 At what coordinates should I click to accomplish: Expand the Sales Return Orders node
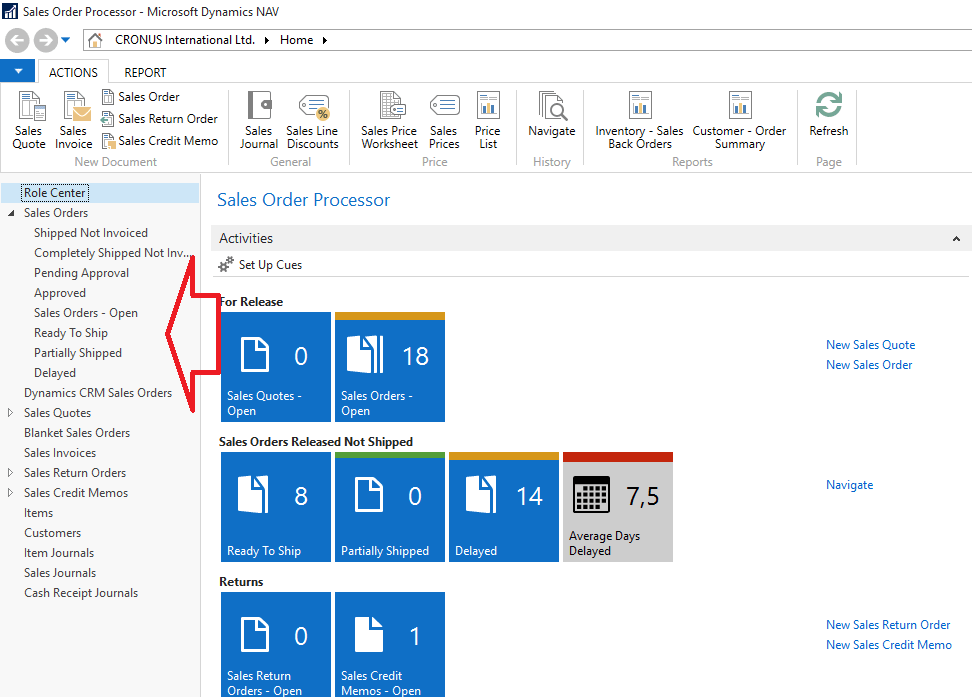pos(11,473)
